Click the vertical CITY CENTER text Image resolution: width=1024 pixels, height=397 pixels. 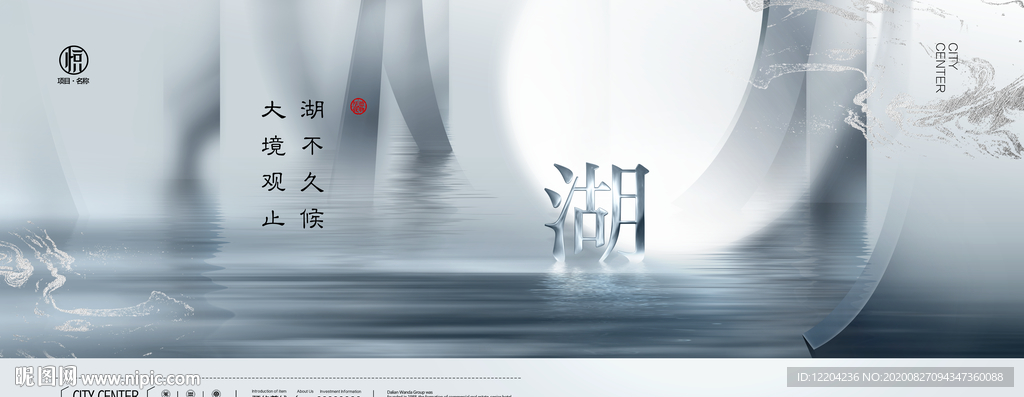946,68
